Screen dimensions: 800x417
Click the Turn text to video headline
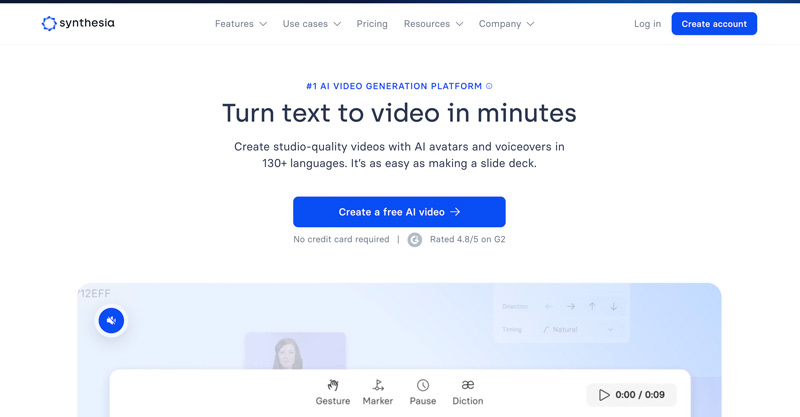399,113
